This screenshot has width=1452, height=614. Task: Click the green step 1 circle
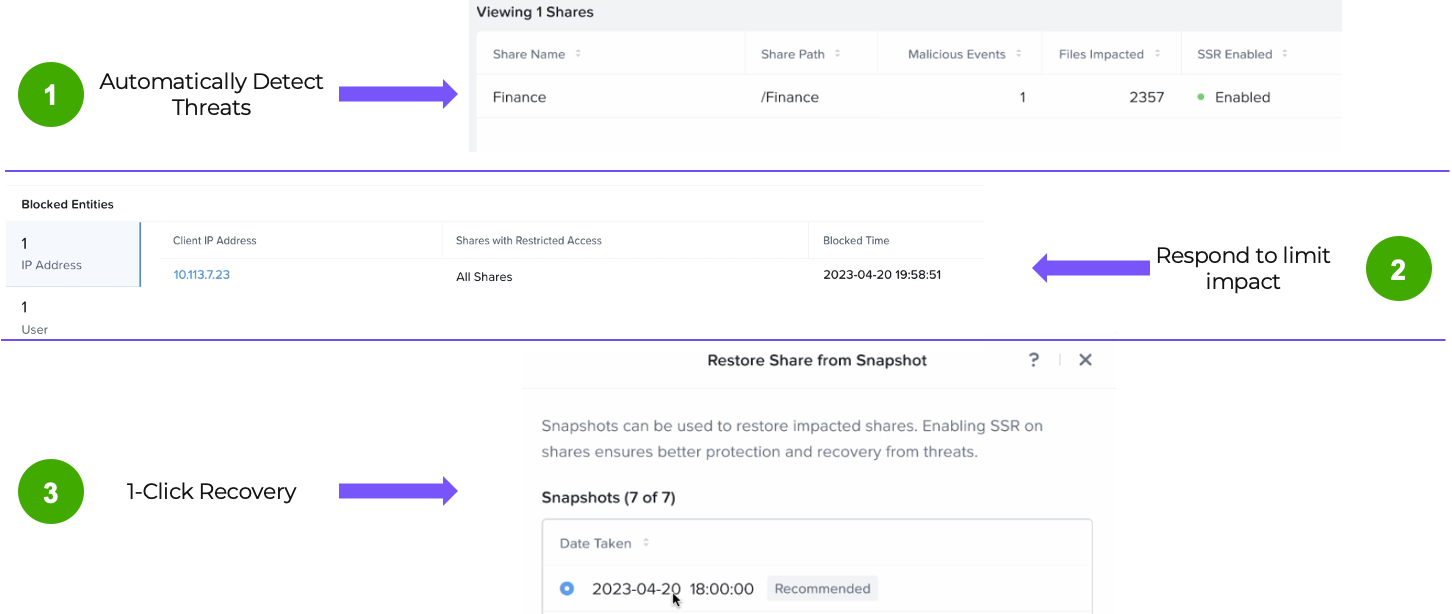(51, 95)
